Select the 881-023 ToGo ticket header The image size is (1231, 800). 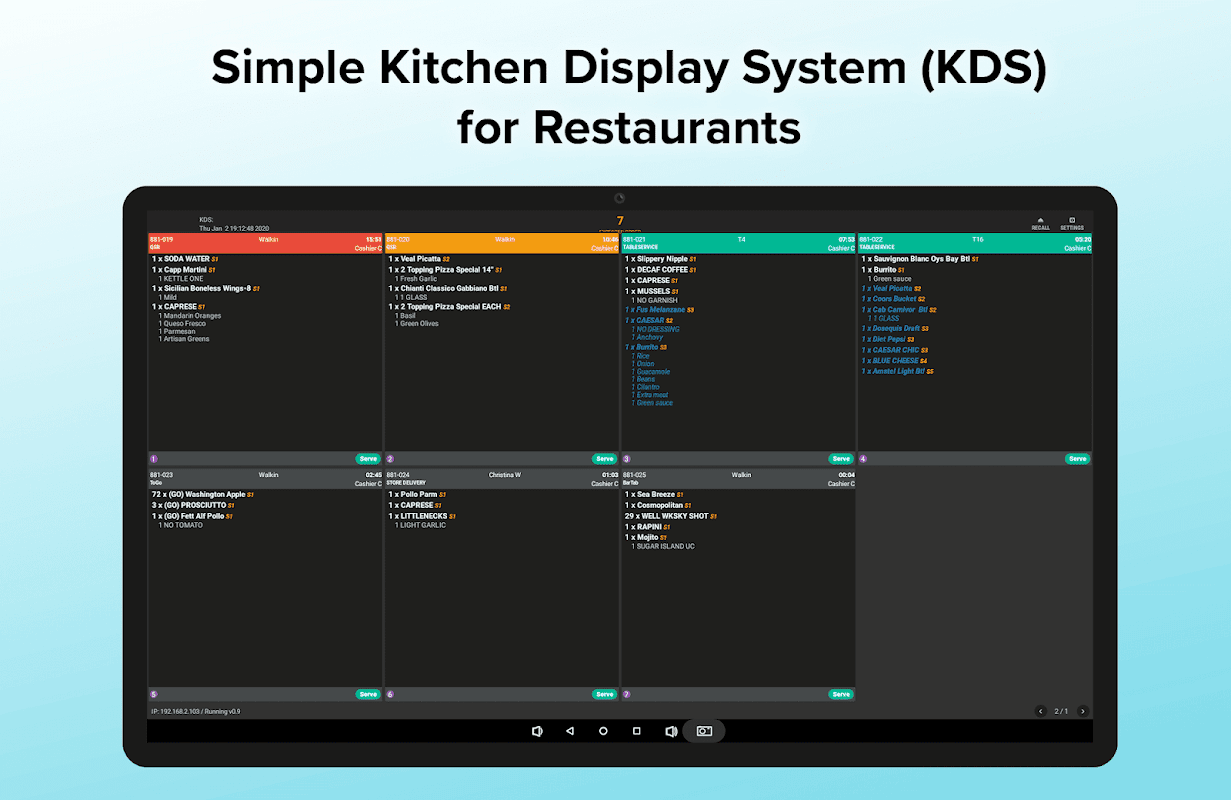[265, 479]
